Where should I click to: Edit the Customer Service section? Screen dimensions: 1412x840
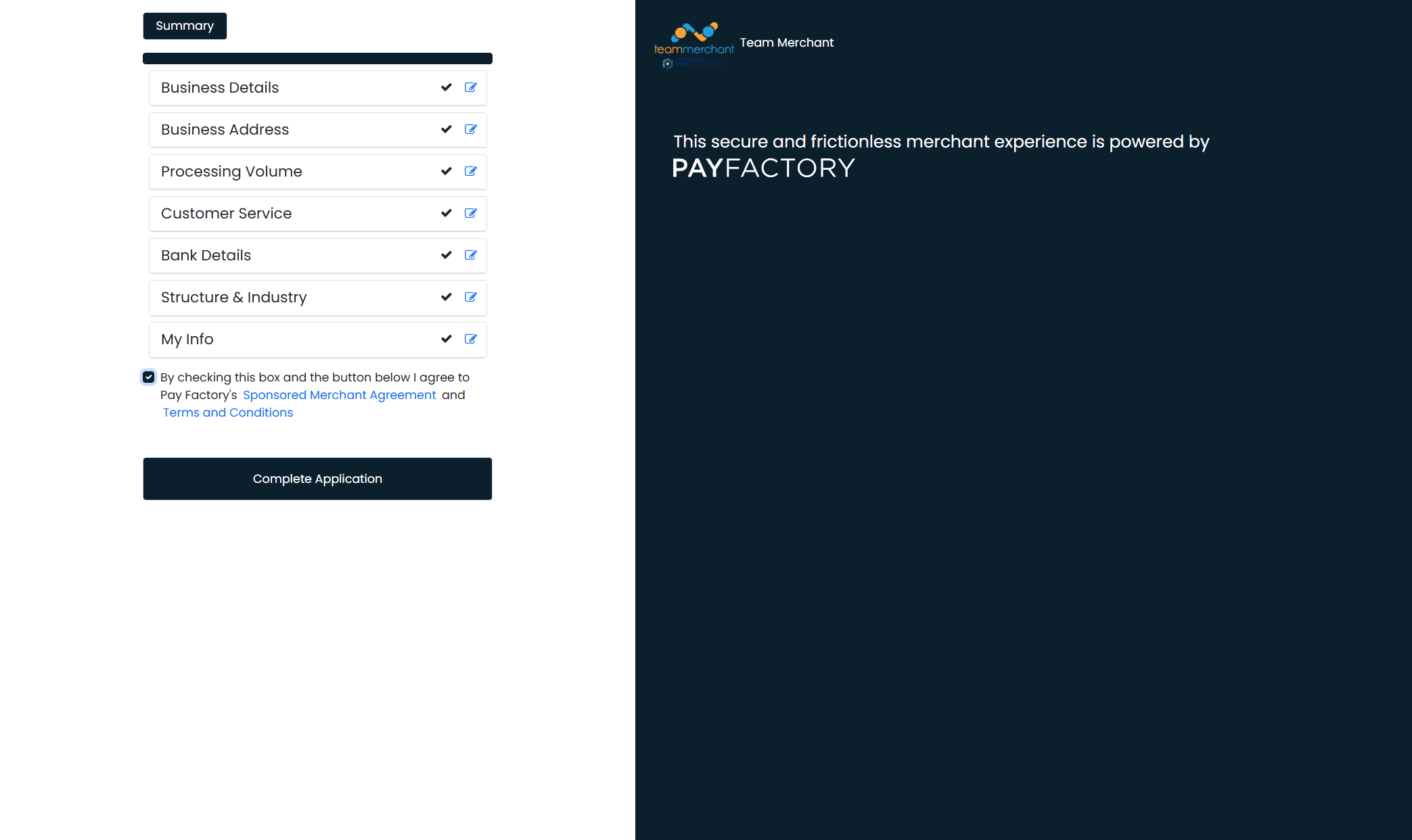(471, 213)
